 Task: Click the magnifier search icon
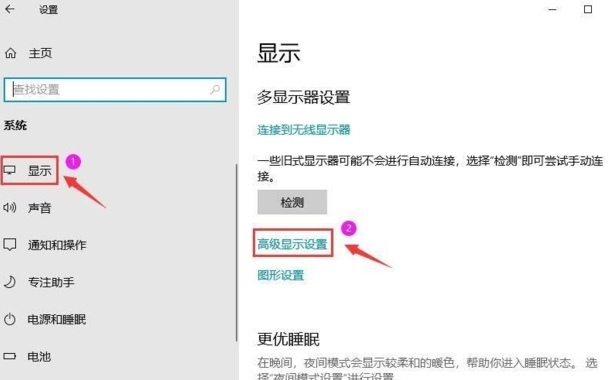215,90
